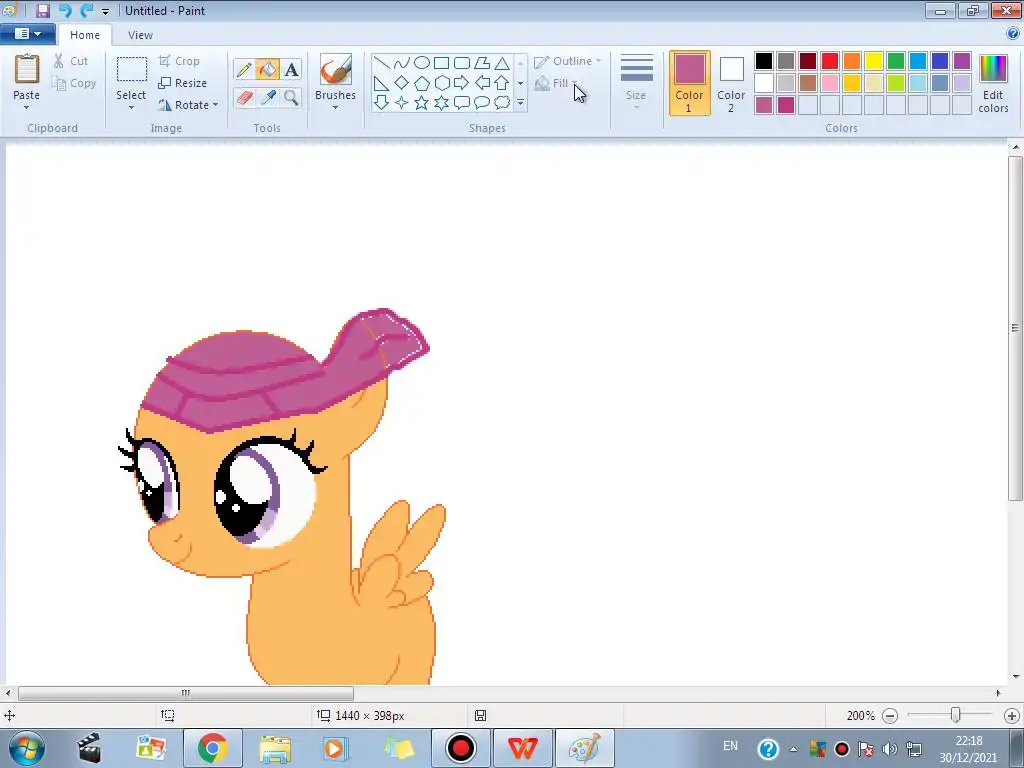Choose the Five-point star shape
This screenshot has width=1024, height=768.
pyautogui.click(x=422, y=103)
